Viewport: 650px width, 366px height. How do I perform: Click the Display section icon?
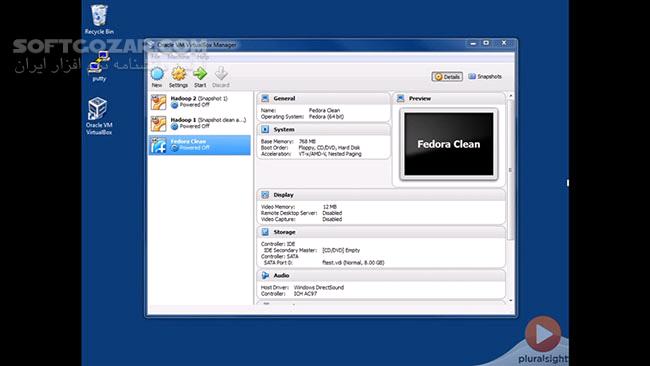pos(265,195)
